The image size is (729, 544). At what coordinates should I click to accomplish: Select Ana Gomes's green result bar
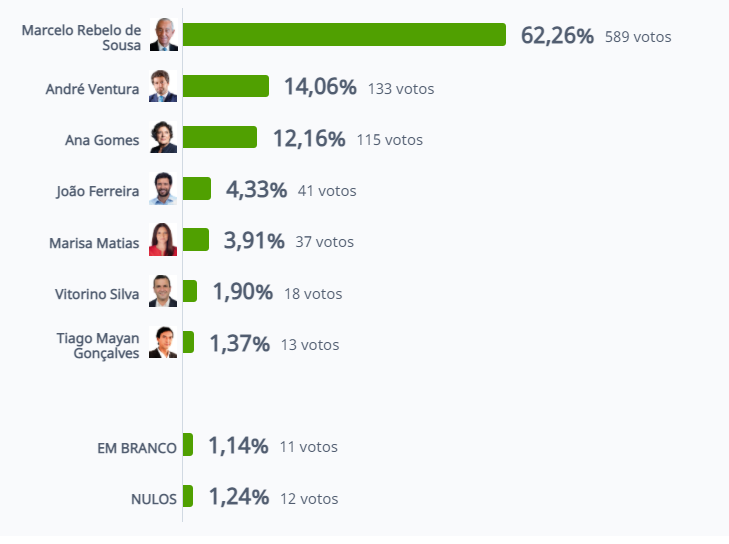220,137
